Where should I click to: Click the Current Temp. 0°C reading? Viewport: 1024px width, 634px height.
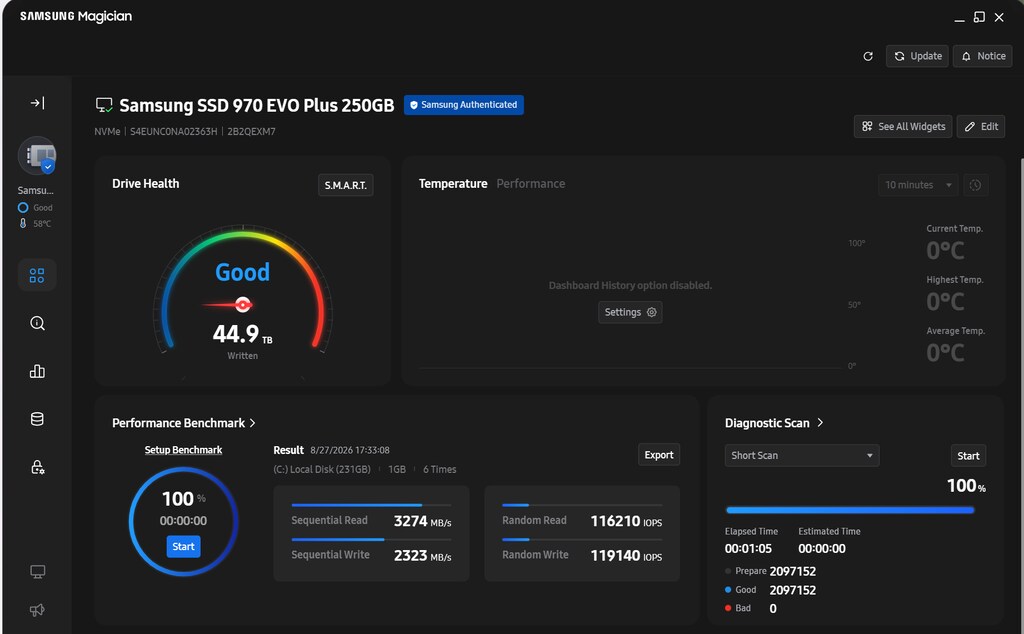[x=945, y=251]
